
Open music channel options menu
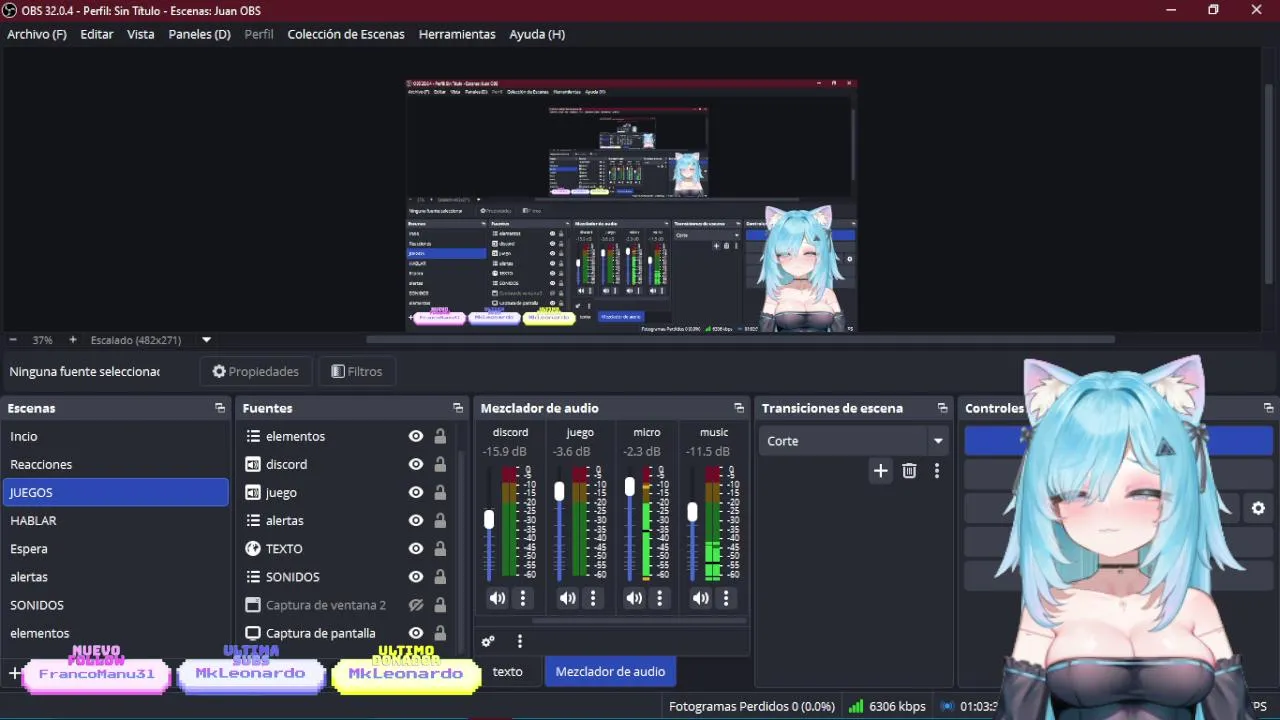(726, 598)
